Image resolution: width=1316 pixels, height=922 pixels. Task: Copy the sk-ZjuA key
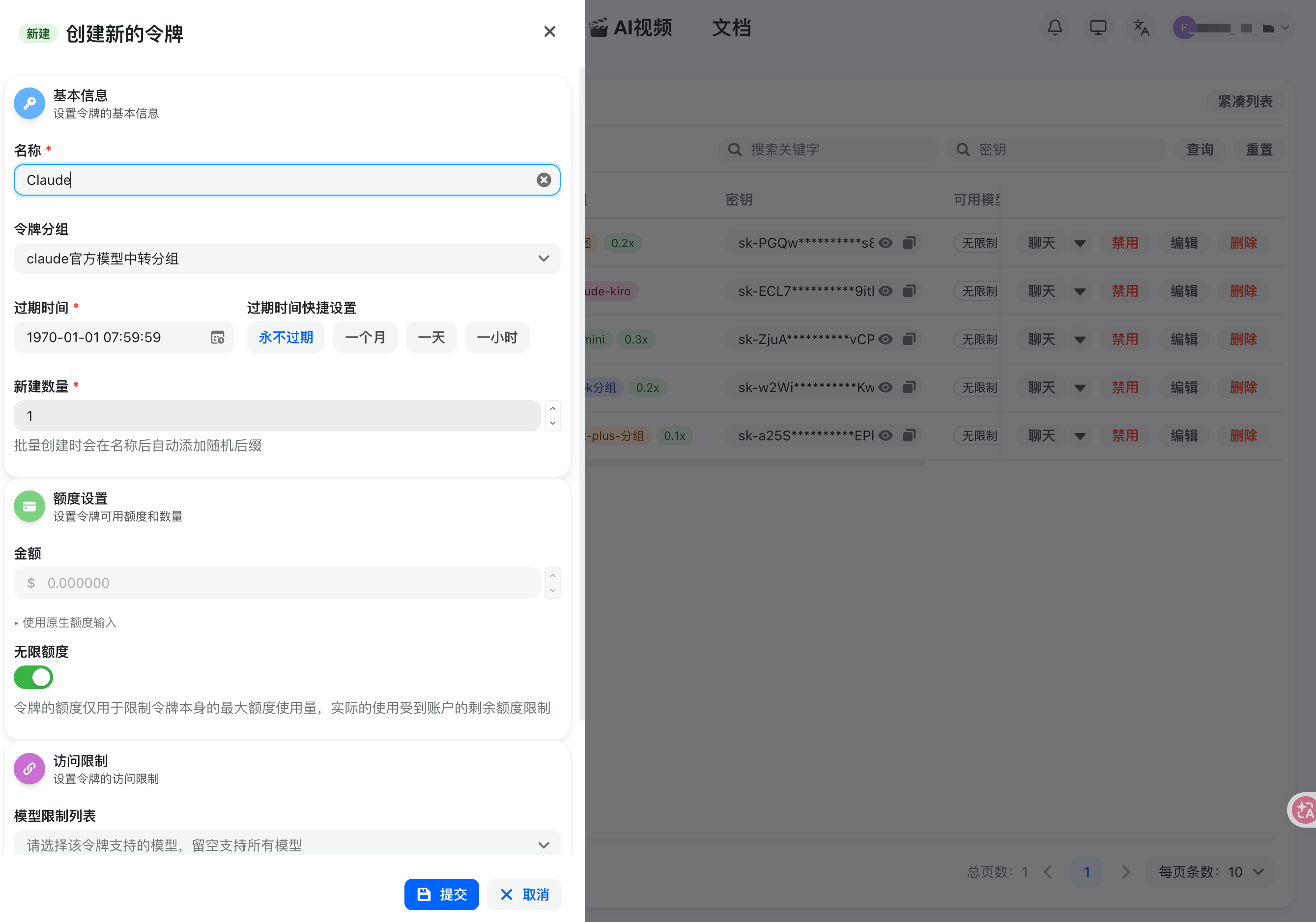pyautogui.click(x=909, y=340)
